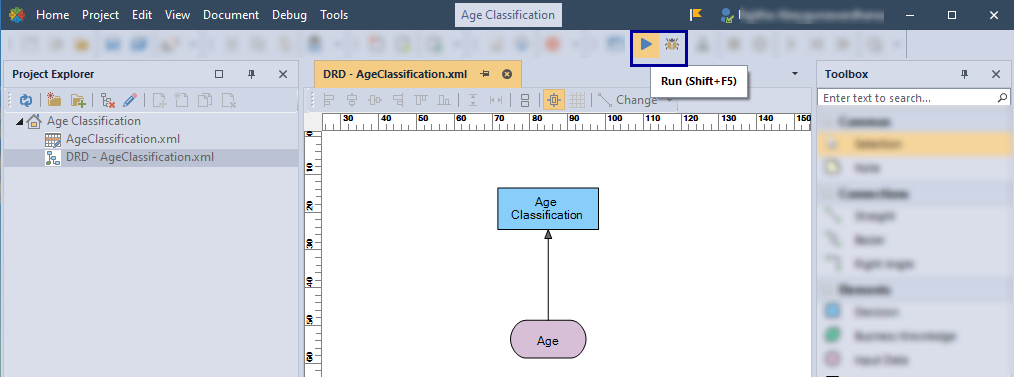The image size is (1014, 377).
Task: Choose the Decision element in Toolbox
Action: 914,312
